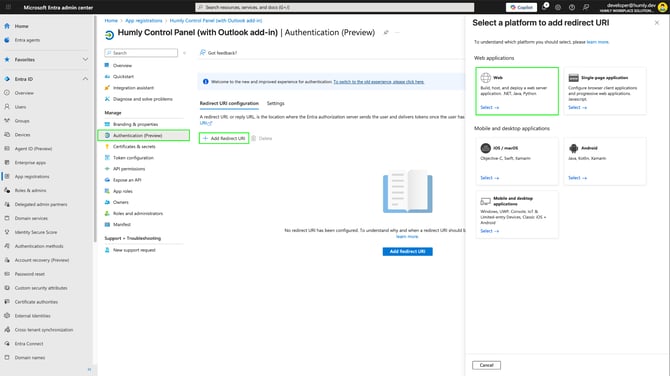
Task: Select Authentication (Preview) menu item
Action: (144, 135)
